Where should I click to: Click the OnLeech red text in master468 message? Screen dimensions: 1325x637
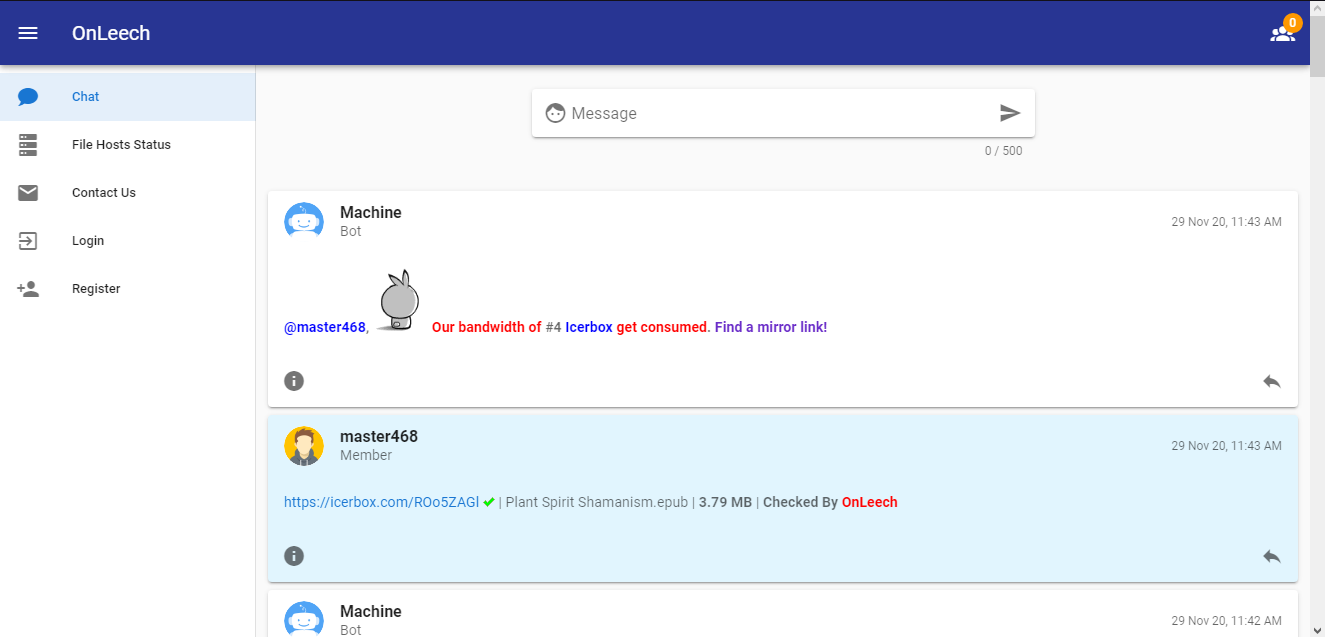(870, 502)
